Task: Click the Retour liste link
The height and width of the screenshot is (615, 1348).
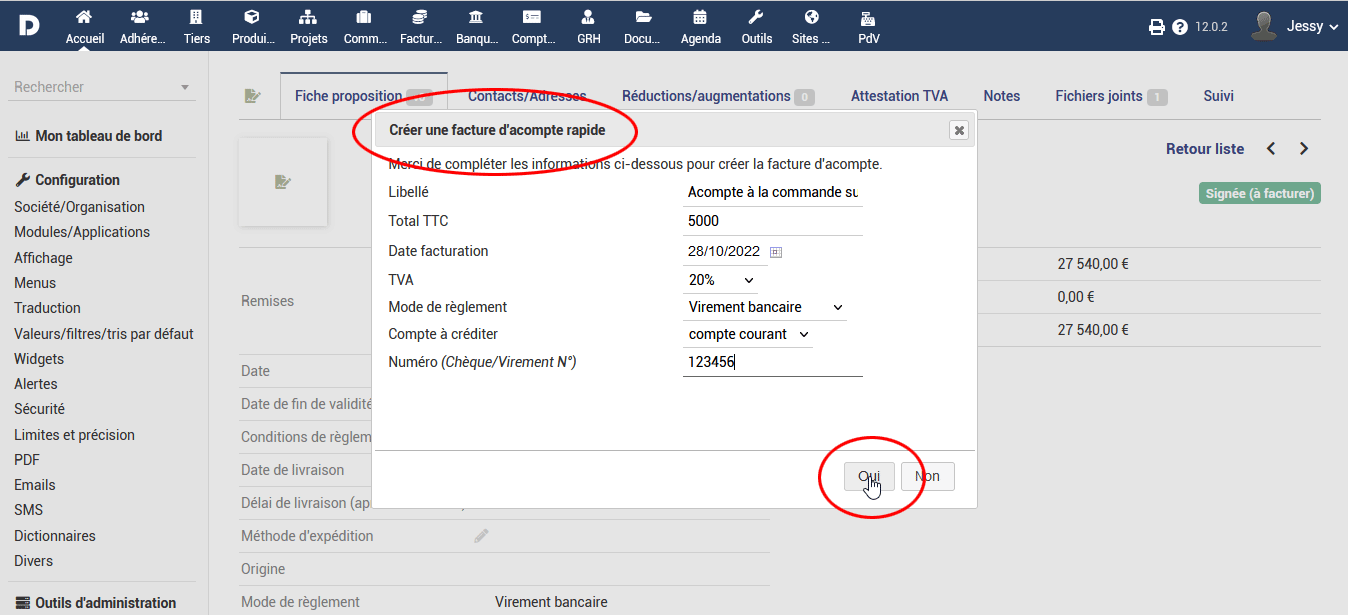Action: [1205, 149]
